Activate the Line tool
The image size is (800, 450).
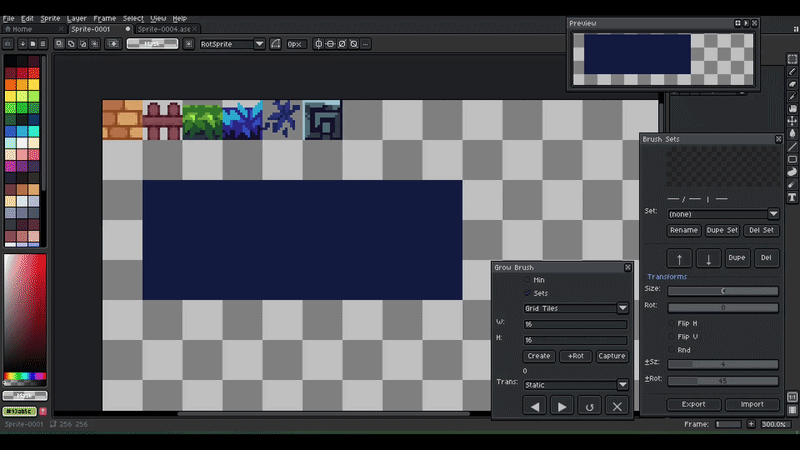pos(792,147)
